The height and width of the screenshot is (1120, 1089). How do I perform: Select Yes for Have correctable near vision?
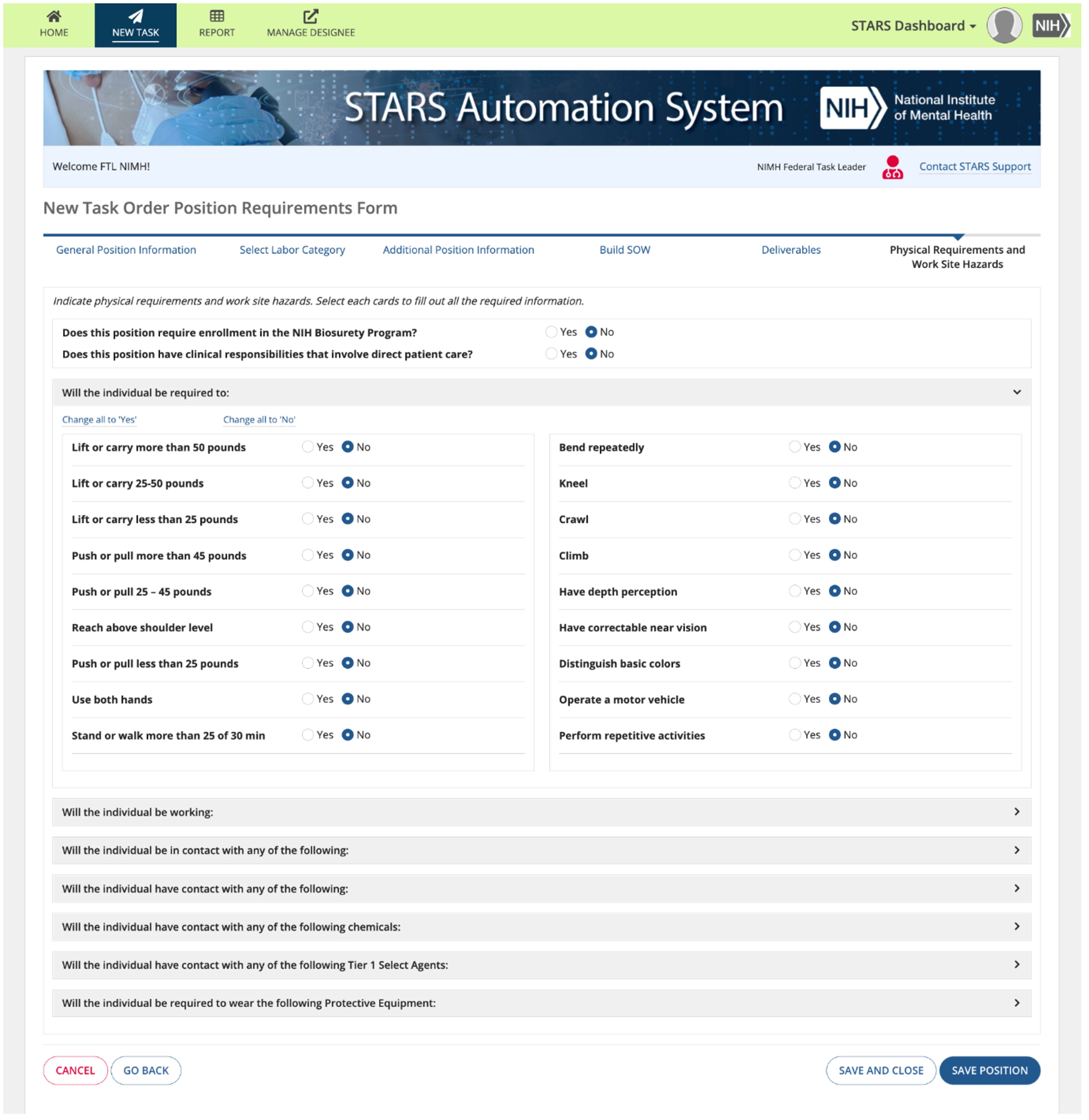pyautogui.click(x=795, y=627)
